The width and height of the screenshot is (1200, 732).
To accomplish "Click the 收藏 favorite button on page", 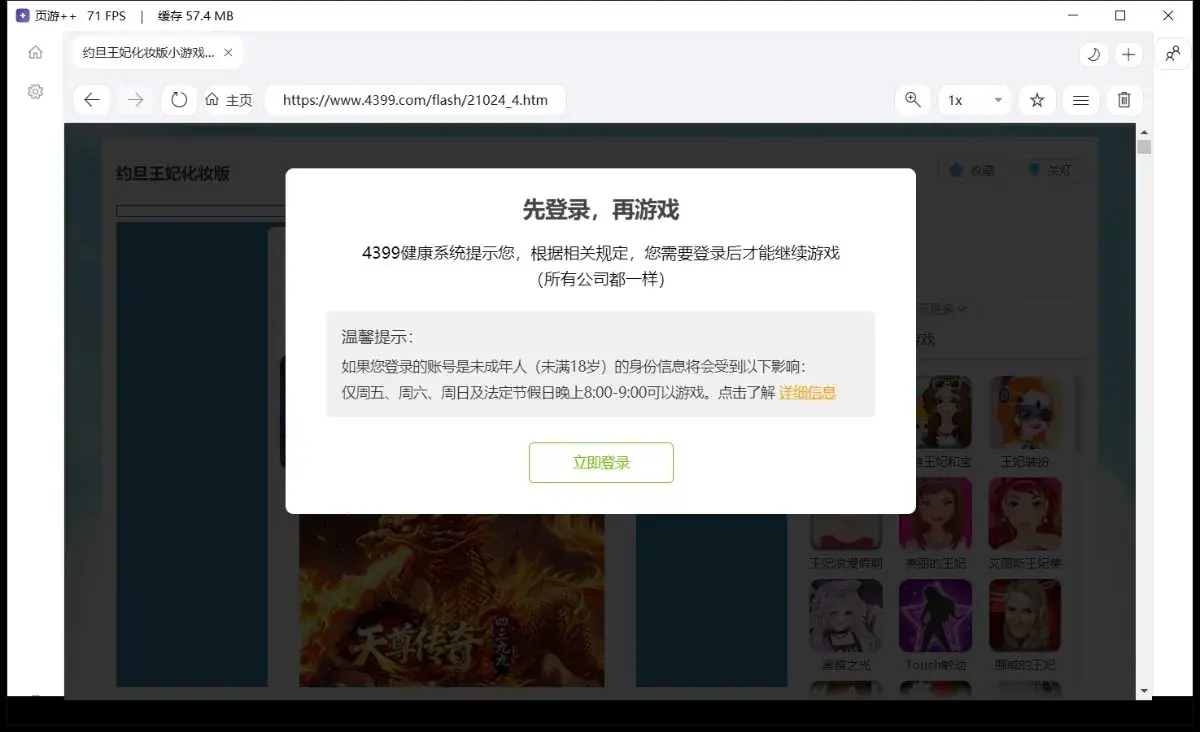I will point(971,170).
